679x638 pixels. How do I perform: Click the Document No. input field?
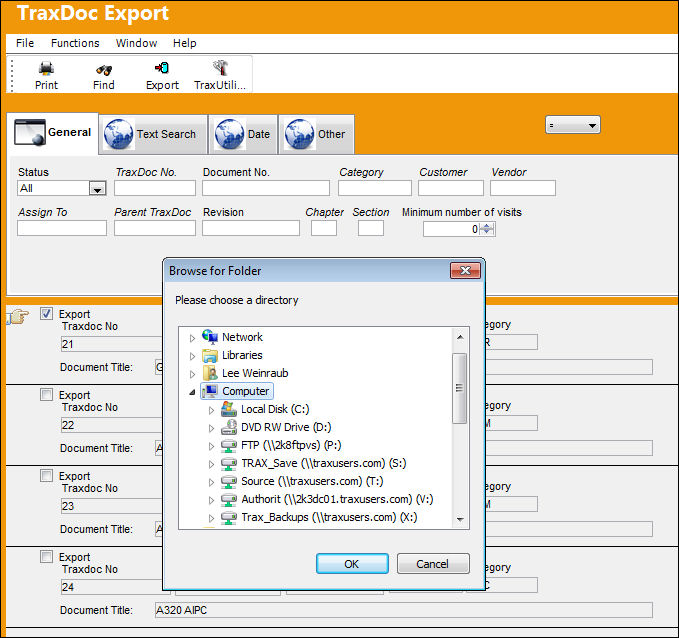click(x=266, y=188)
